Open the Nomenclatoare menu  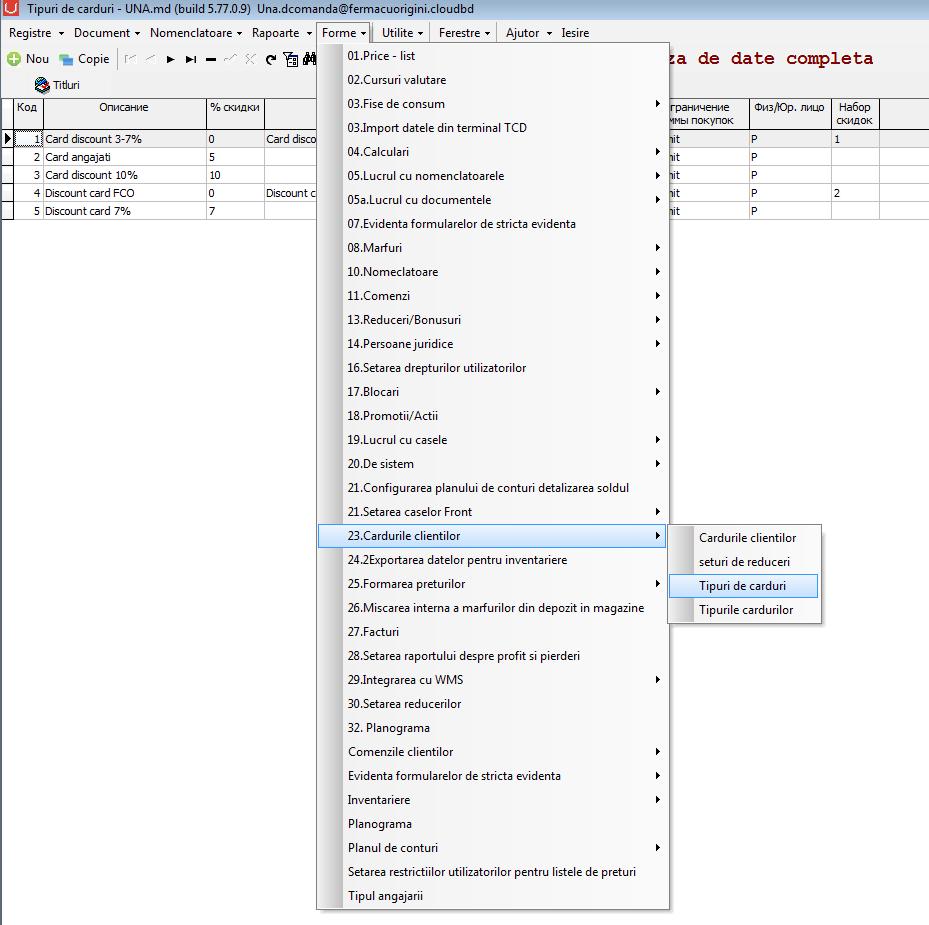(x=191, y=33)
